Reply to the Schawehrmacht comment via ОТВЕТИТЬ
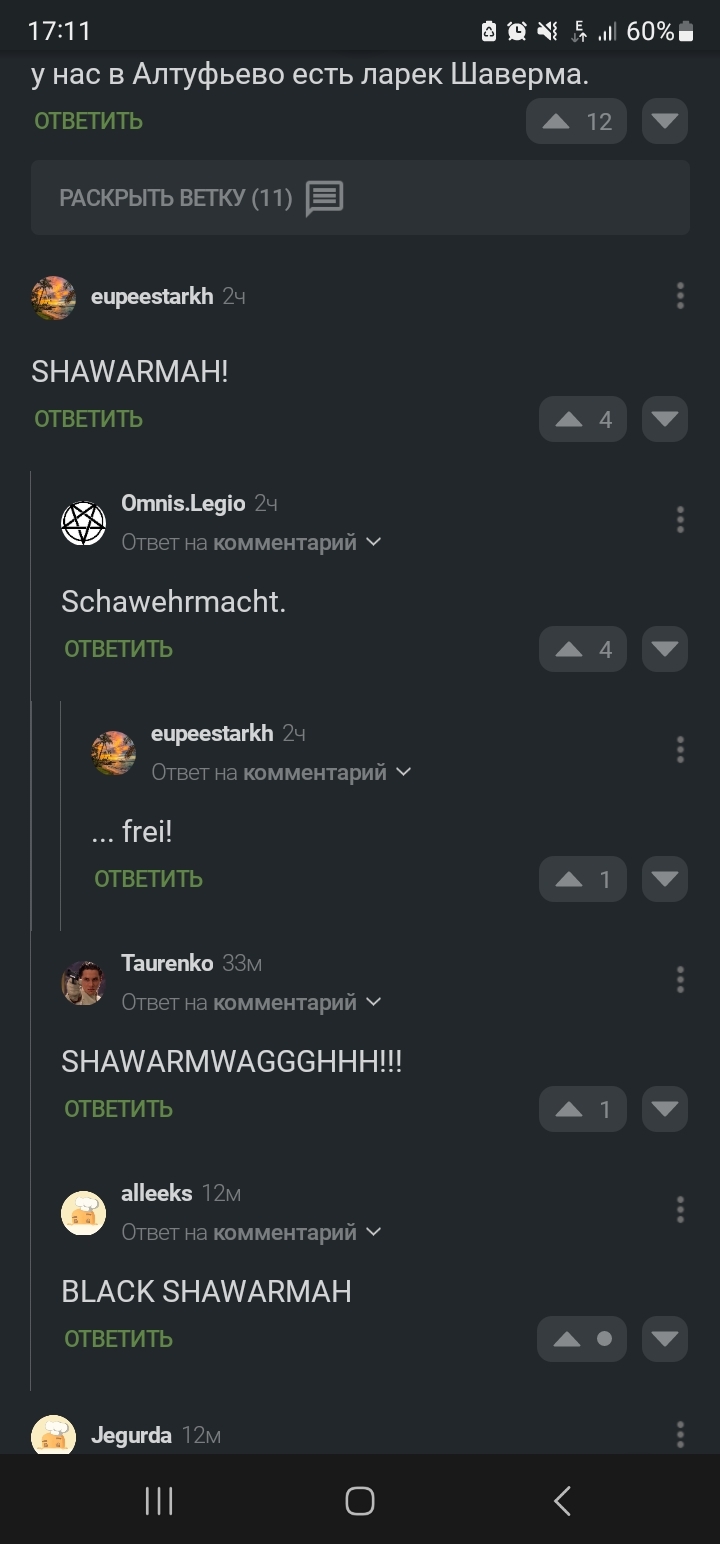 119,649
